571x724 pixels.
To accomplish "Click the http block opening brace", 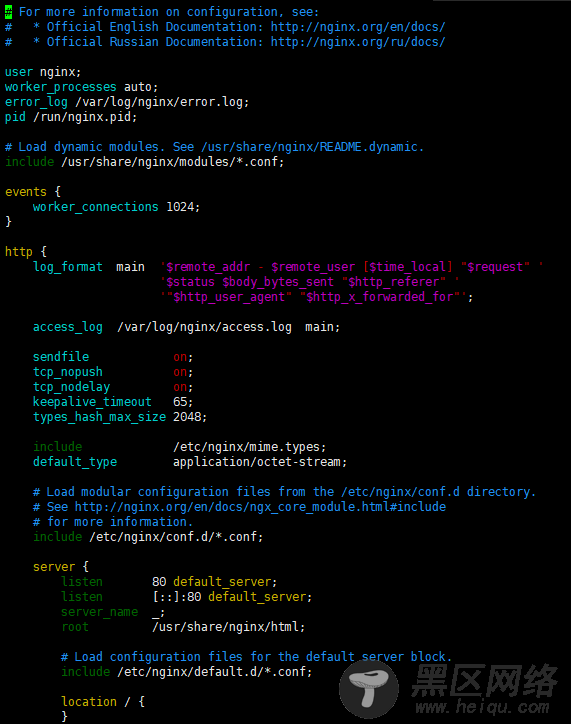I will click(x=43, y=252).
